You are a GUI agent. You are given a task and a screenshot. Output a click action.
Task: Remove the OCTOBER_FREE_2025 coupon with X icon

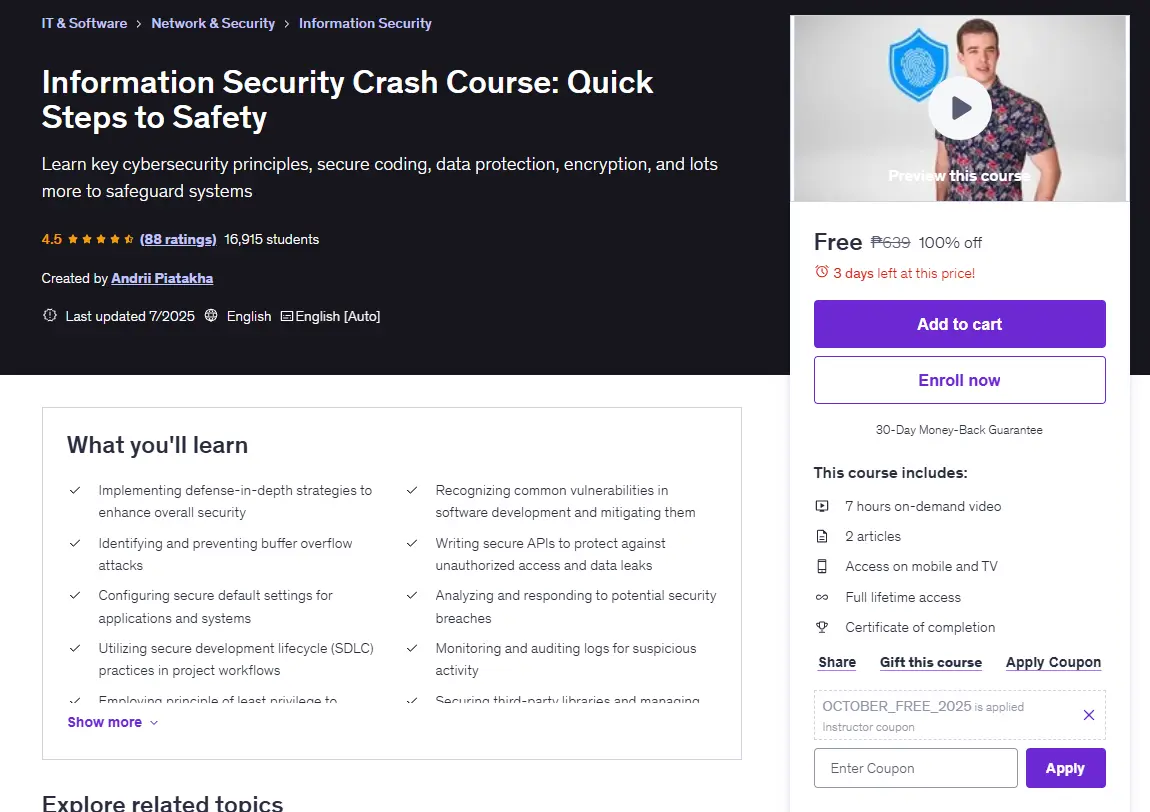tap(1088, 714)
